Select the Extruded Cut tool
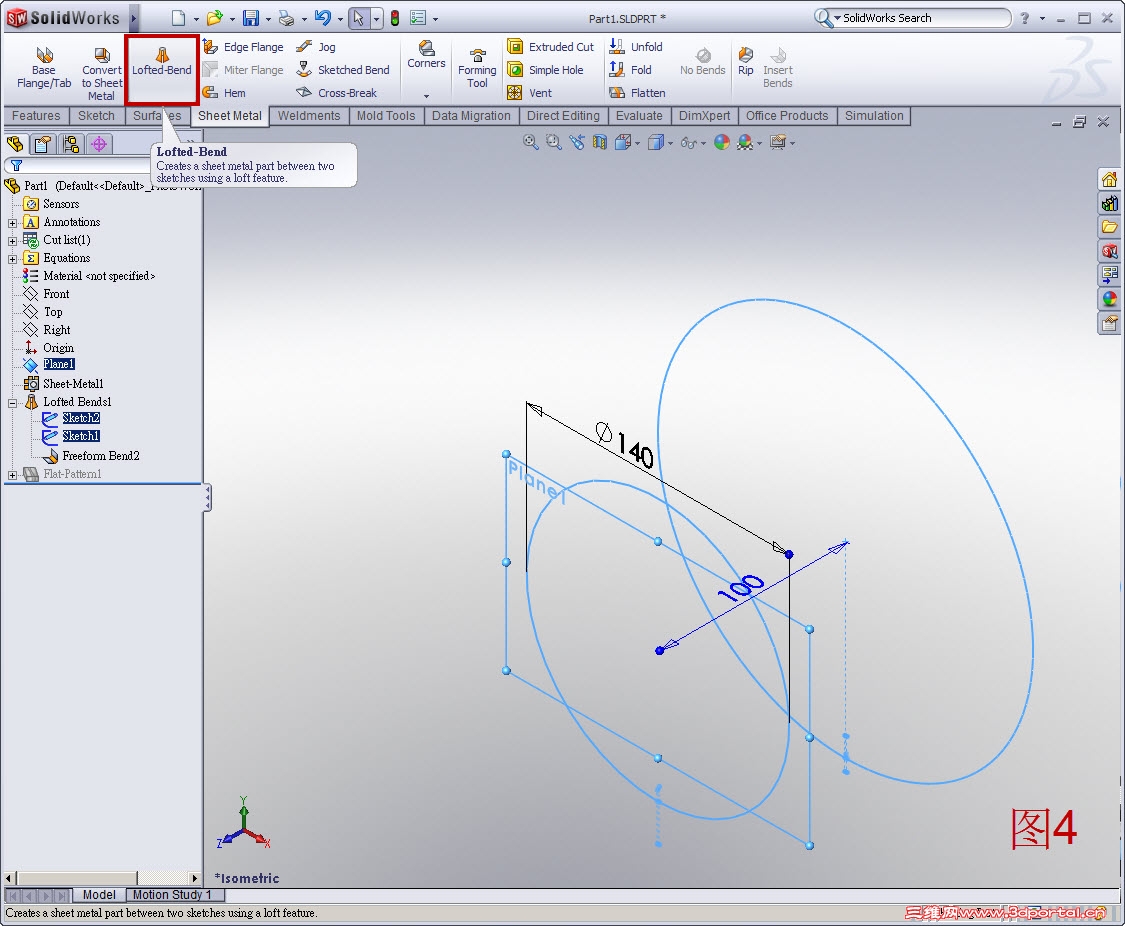 550,47
